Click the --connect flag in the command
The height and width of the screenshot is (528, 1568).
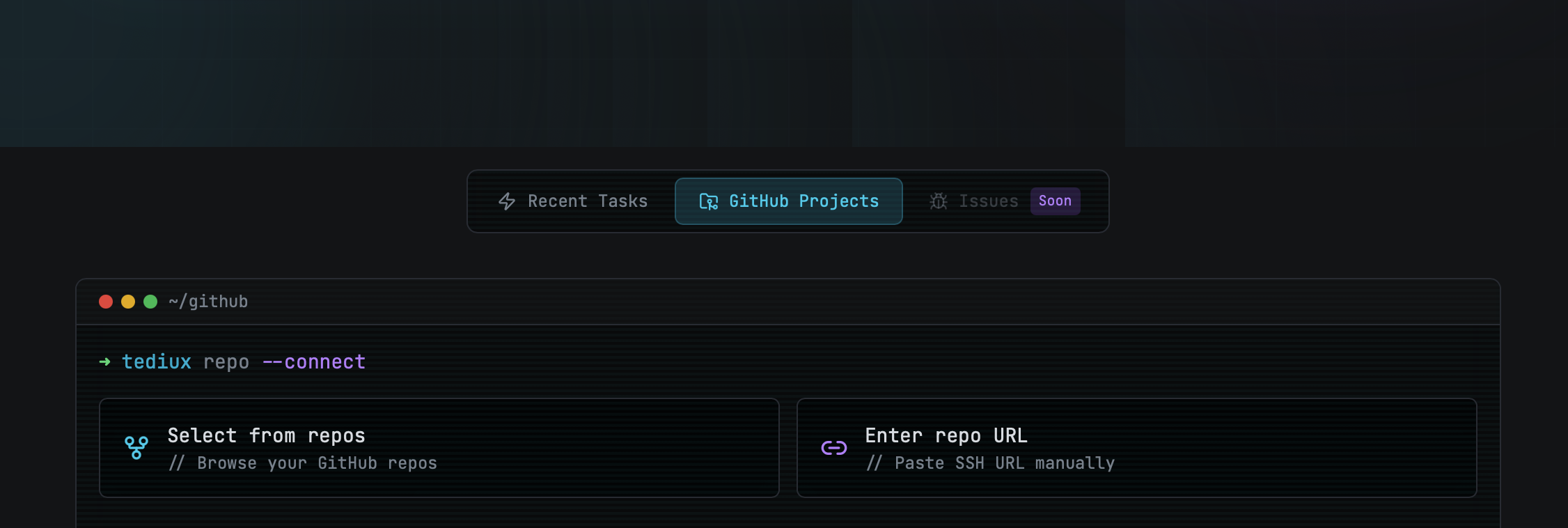[x=314, y=362]
